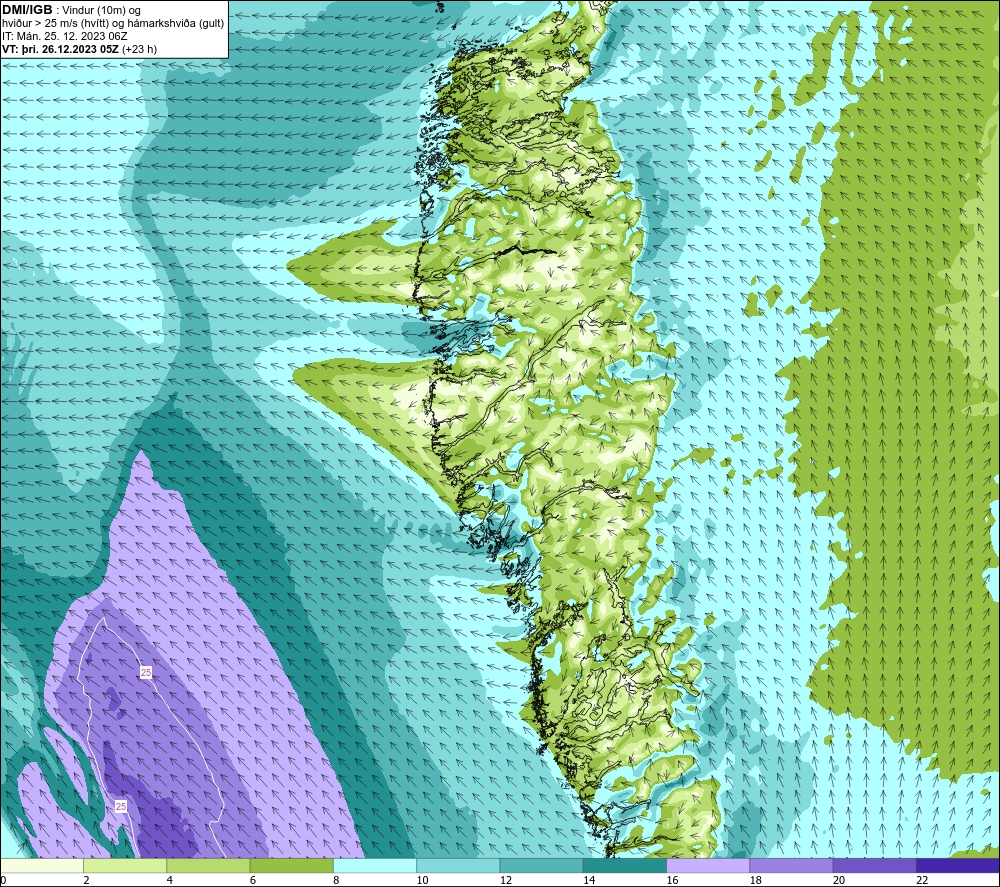The image size is (1000, 887).
Task: Click the dark teal 14–16 legend swatch
Action: pos(625,866)
